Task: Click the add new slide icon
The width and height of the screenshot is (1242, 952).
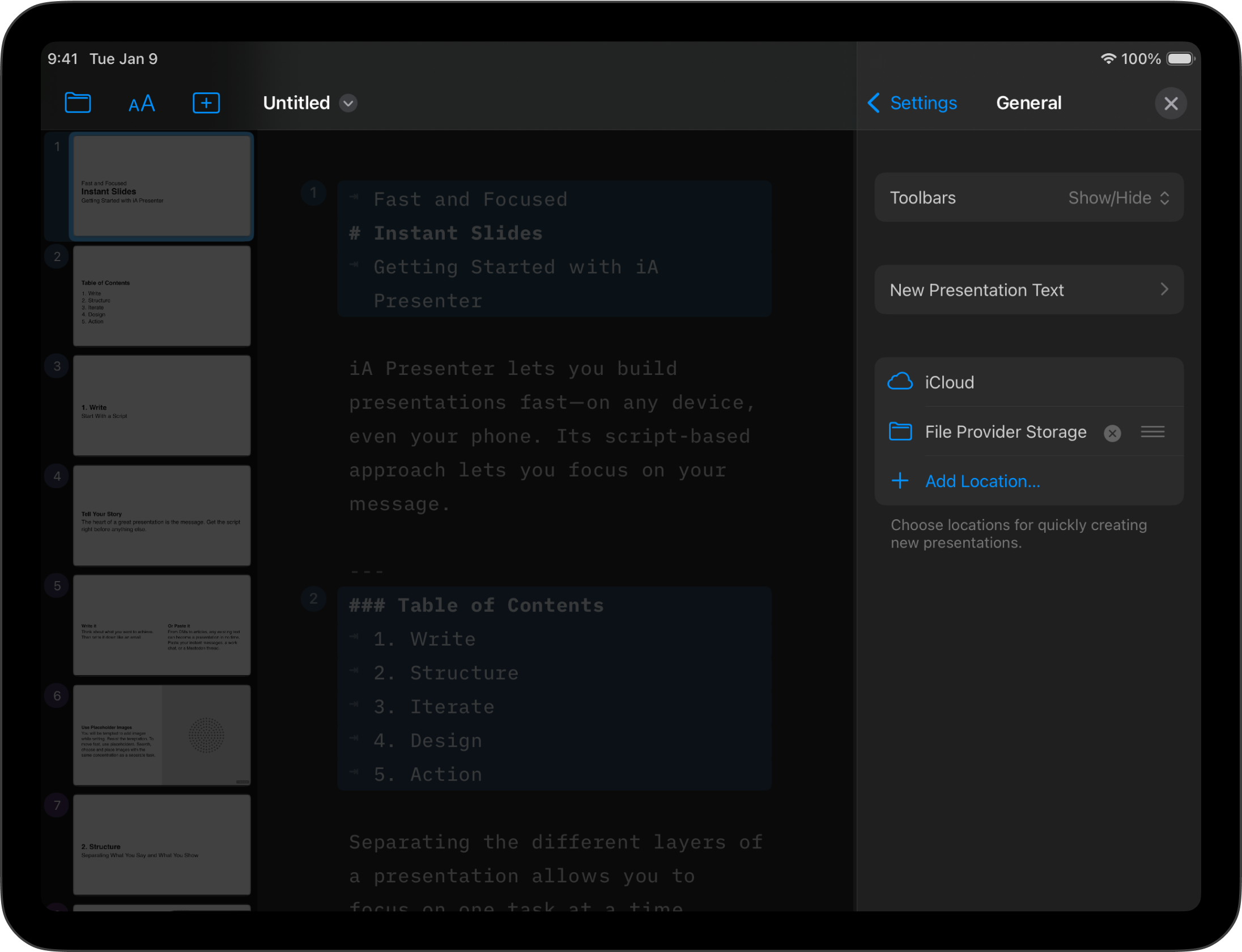Action: click(206, 103)
